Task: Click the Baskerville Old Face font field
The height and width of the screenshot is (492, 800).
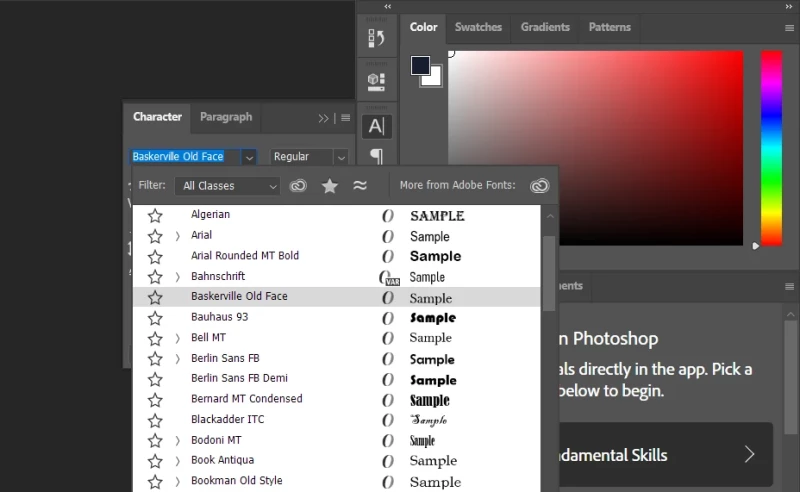Action: [185, 157]
